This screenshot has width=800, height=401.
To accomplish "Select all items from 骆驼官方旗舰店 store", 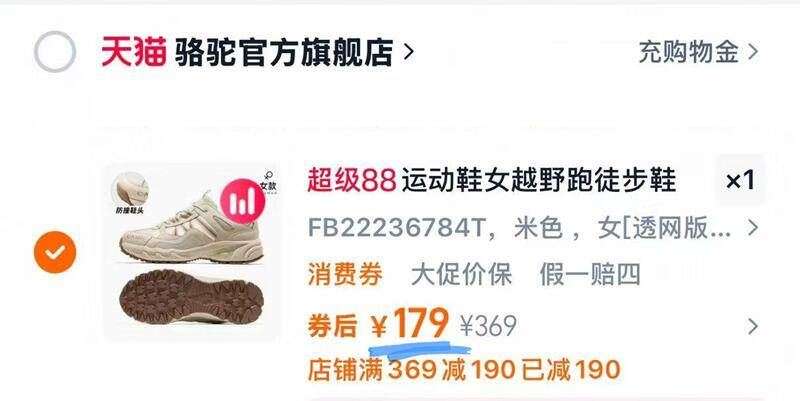I will point(55,52).
